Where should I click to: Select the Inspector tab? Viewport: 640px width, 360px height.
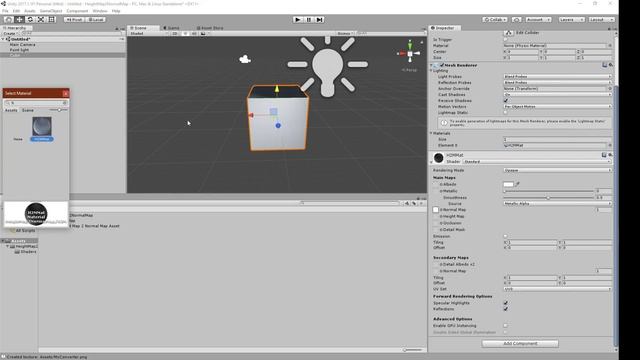(x=443, y=28)
